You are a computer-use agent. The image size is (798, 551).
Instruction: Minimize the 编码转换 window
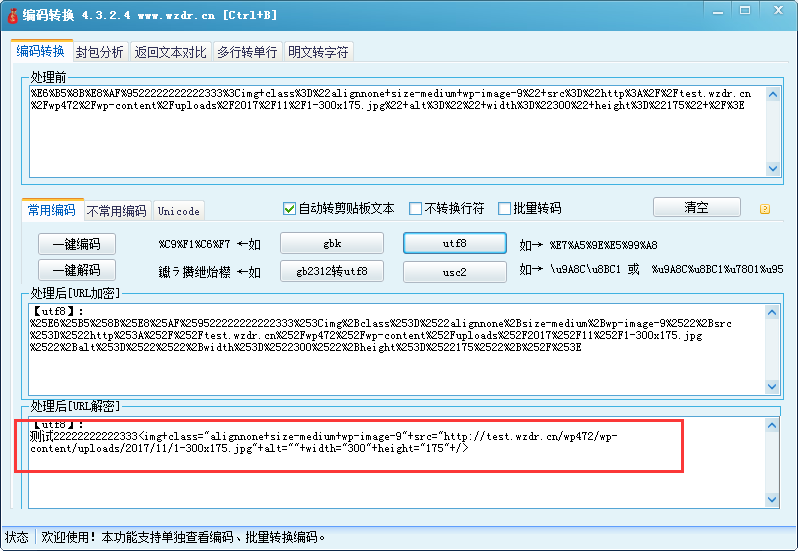coord(718,11)
